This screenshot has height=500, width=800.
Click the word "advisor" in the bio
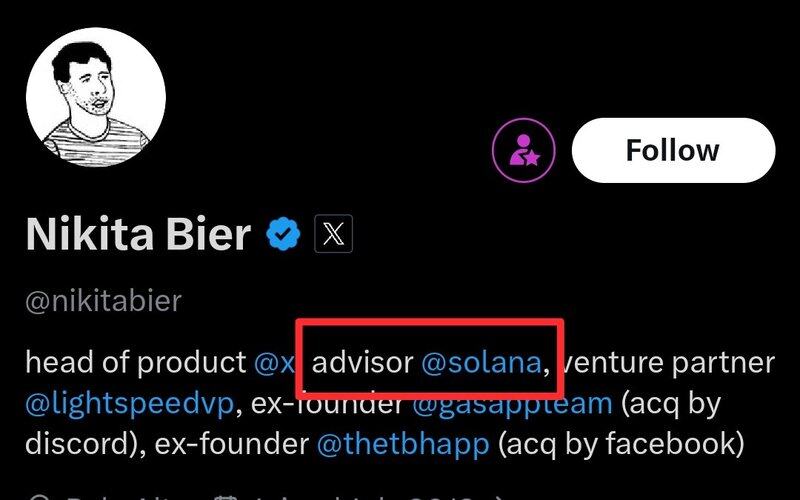[x=362, y=362]
